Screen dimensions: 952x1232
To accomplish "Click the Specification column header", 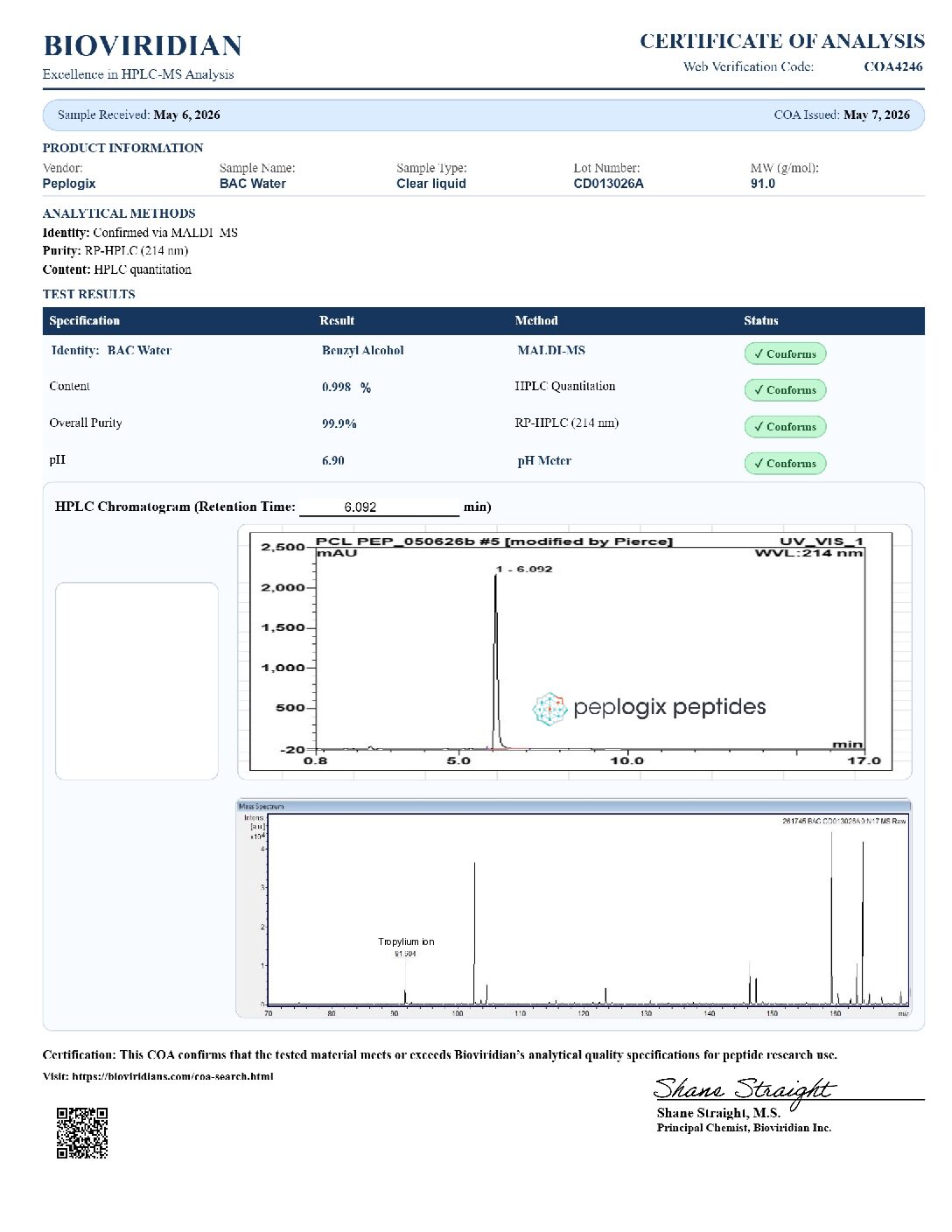I will point(85,321).
